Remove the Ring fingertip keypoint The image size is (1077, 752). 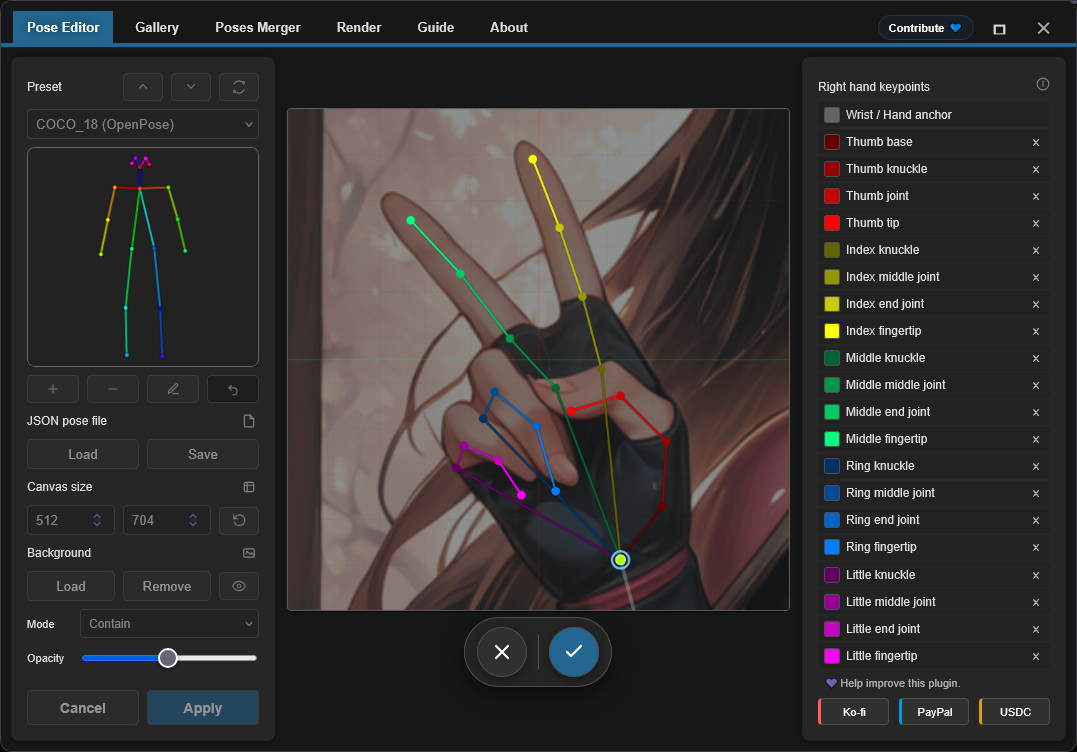pos(1036,547)
